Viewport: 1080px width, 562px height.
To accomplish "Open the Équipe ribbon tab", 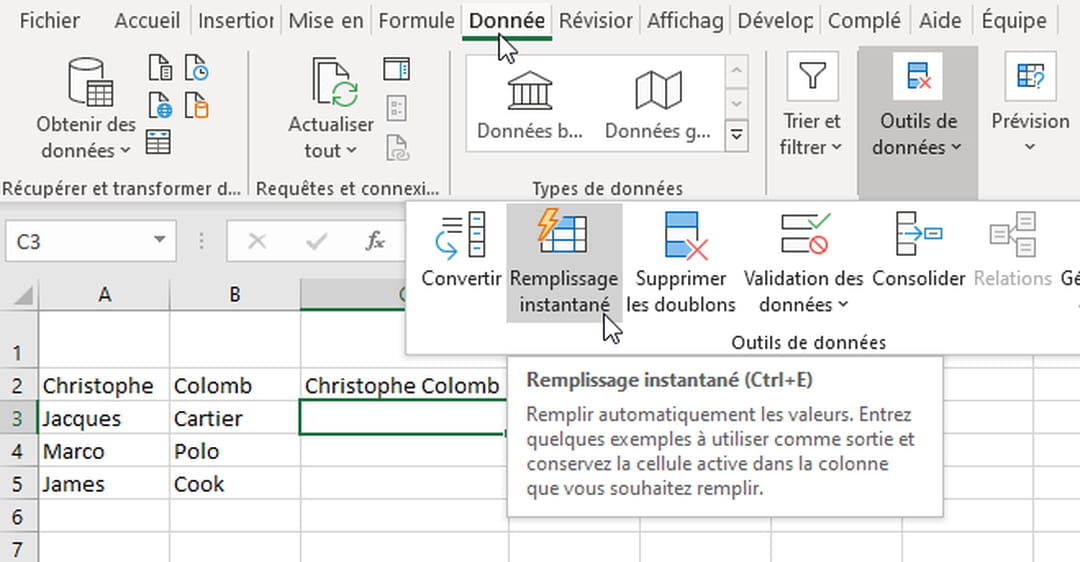I will (1014, 21).
